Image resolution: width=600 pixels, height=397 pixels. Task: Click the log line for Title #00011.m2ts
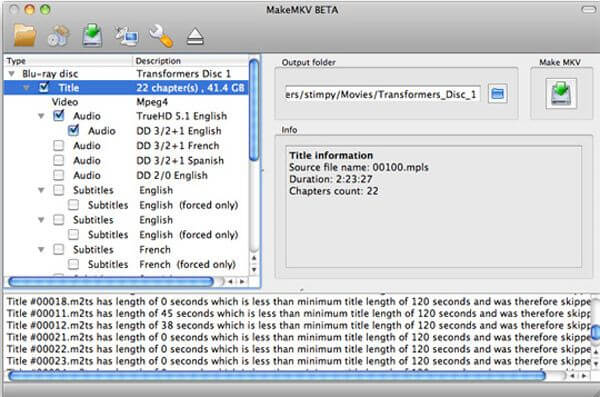point(299,314)
